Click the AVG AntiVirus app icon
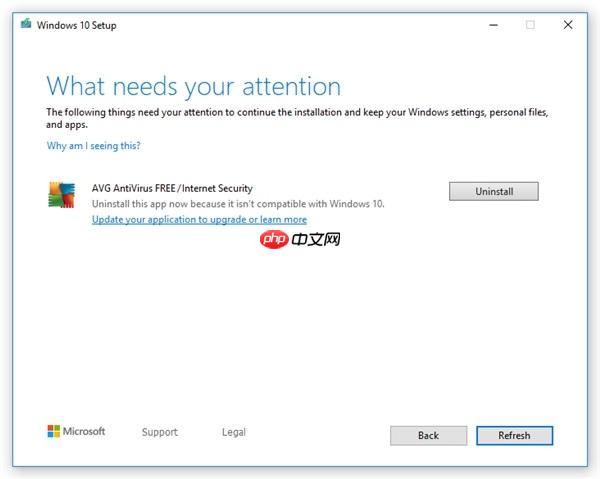This screenshot has height=479, width=600. coord(61,195)
